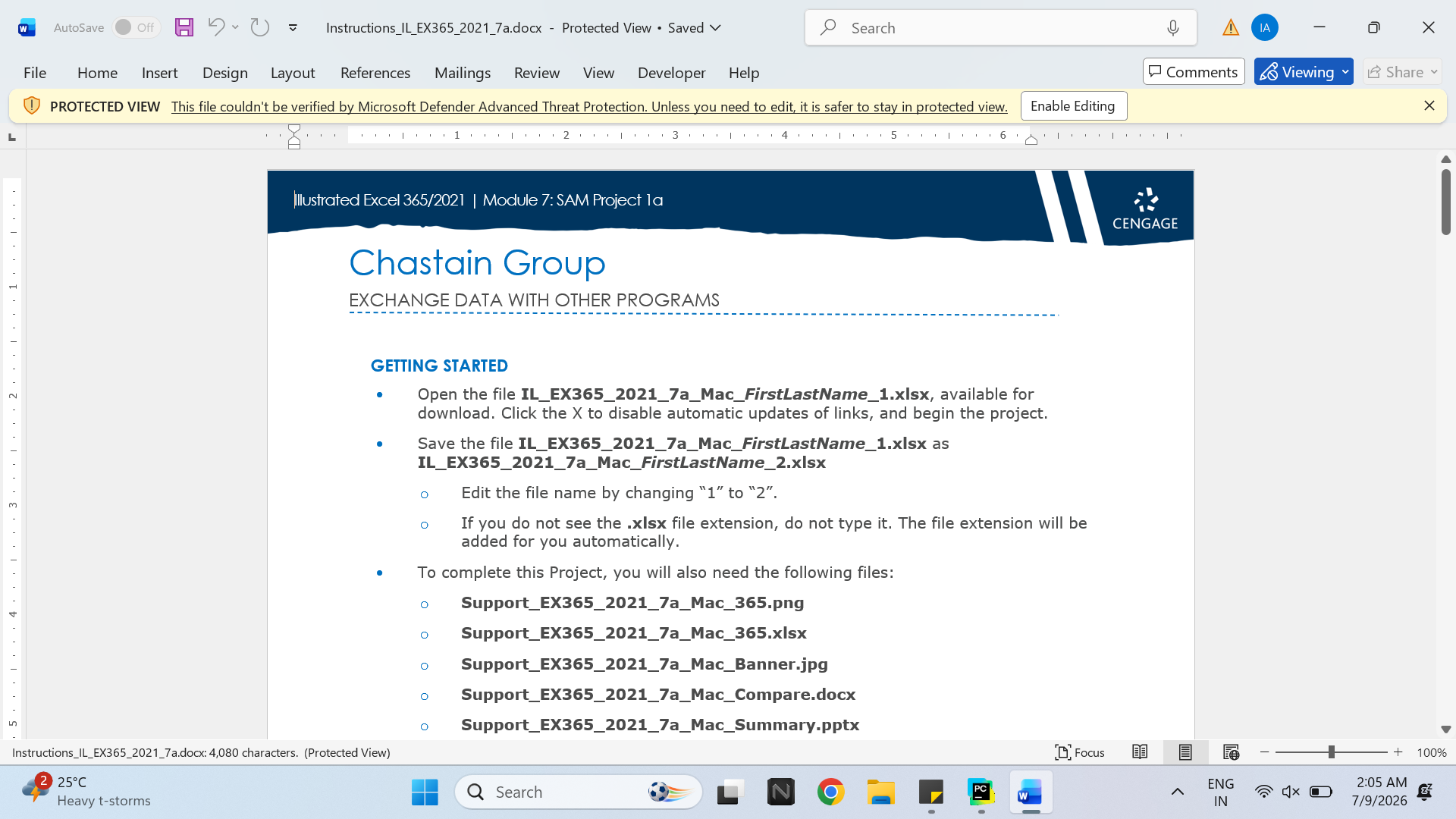Switch to Read Mode view icon
This screenshot has height=819, width=1456.
click(1140, 752)
